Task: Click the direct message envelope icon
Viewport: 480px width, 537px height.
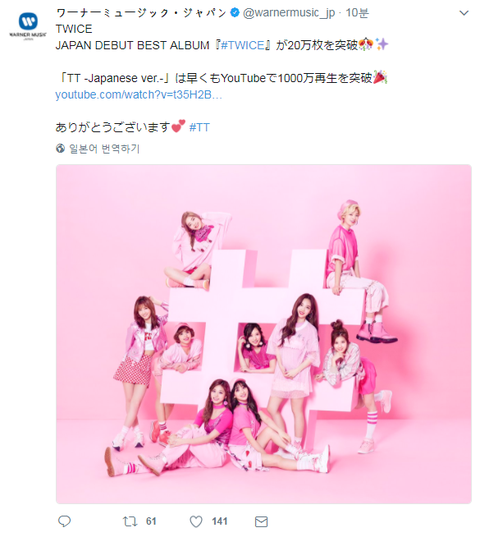Action: [x=261, y=522]
